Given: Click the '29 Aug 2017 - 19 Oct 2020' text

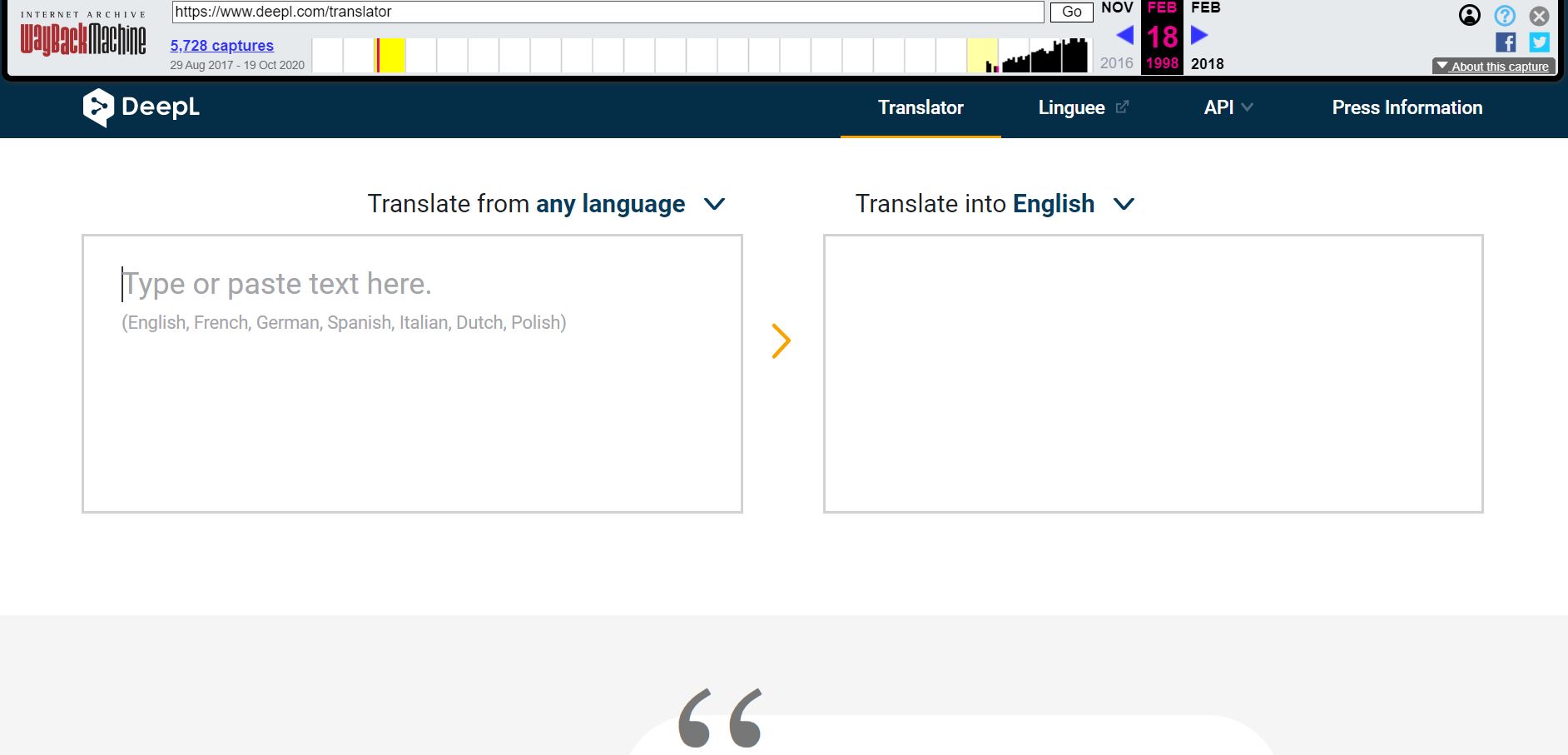Looking at the screenshot, I should 237,65.
